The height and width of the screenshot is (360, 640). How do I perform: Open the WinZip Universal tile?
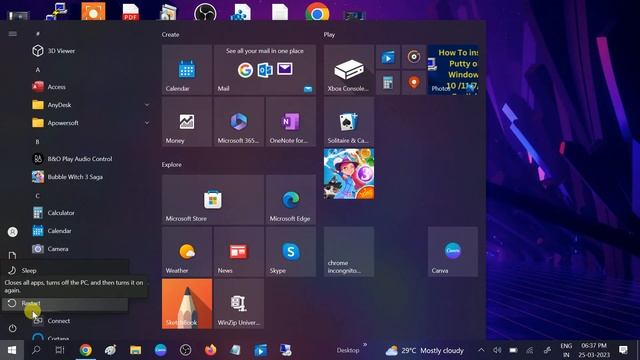pos(239,304)
